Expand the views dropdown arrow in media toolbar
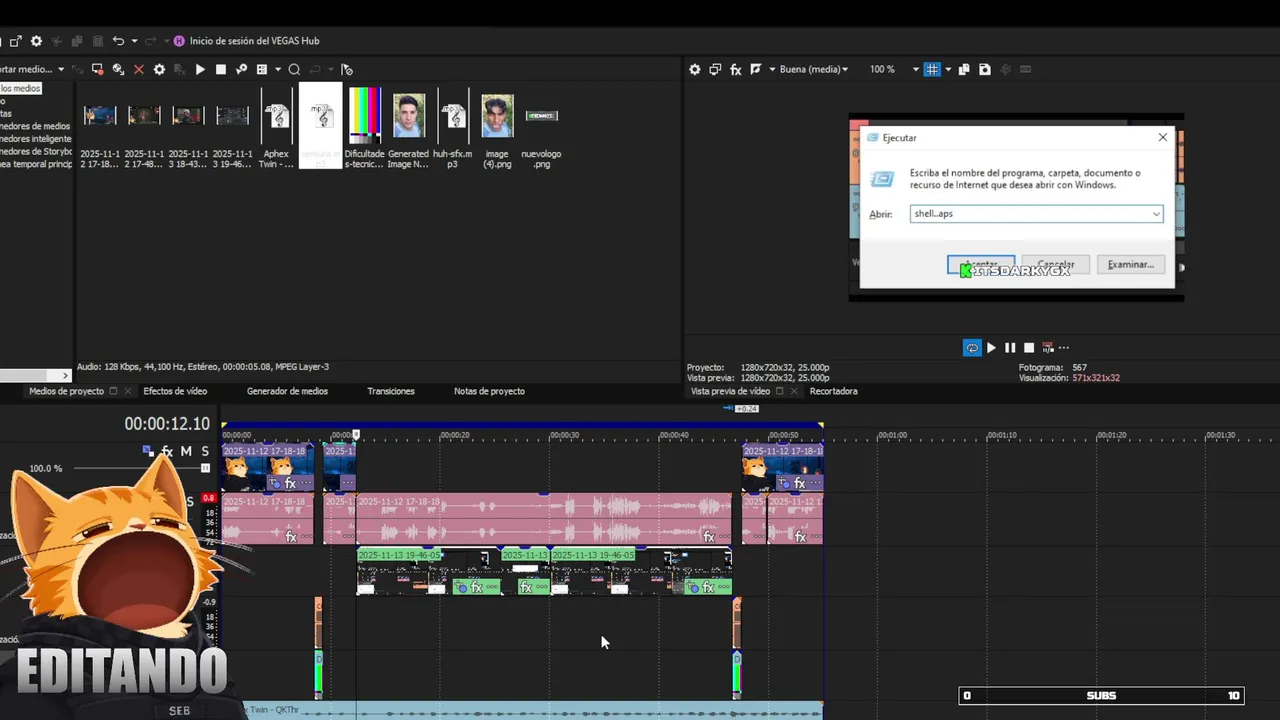Screen dimensions: 1280x720 tap(278, 70)
